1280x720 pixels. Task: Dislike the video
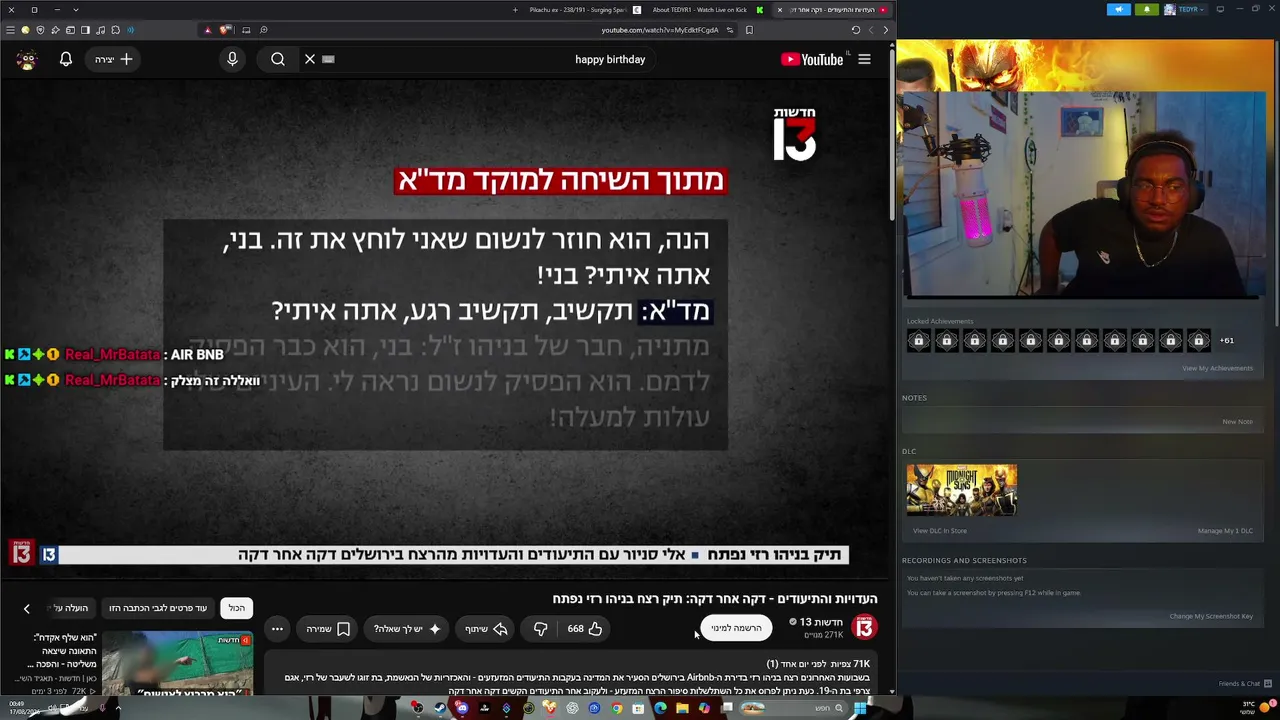coord(540,629)
